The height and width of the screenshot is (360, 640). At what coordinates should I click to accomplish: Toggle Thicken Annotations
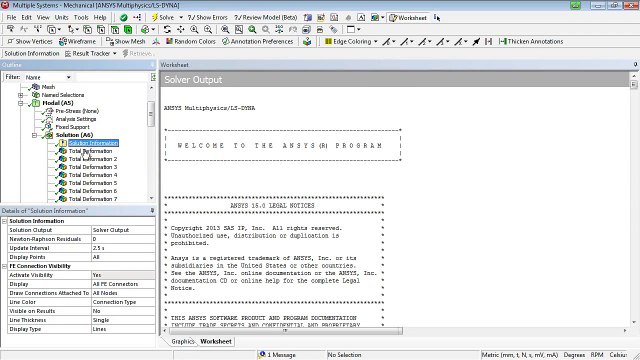[531, 41]
